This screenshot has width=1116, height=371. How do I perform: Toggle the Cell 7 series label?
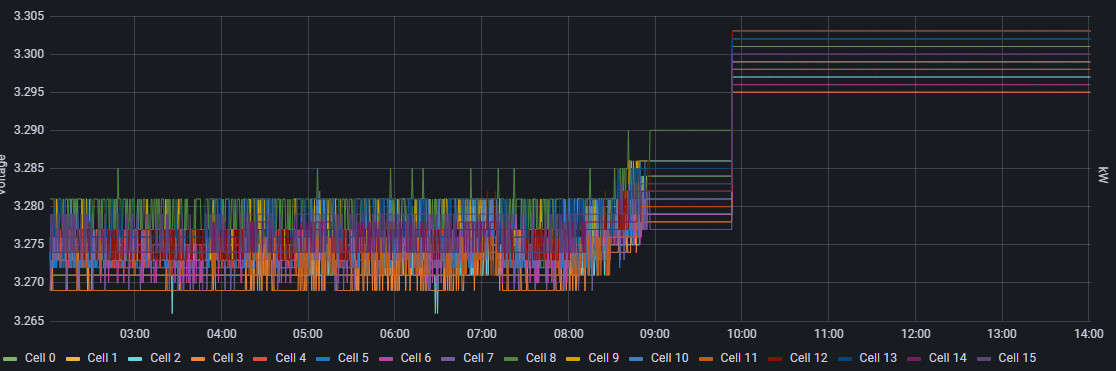[478, 357]
